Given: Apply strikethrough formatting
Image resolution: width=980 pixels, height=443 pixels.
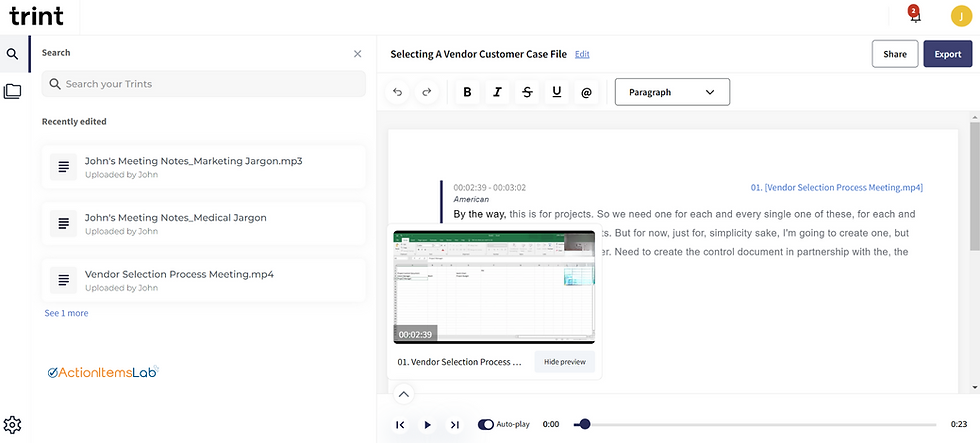Looking at the screenshot, I should 527,92.
